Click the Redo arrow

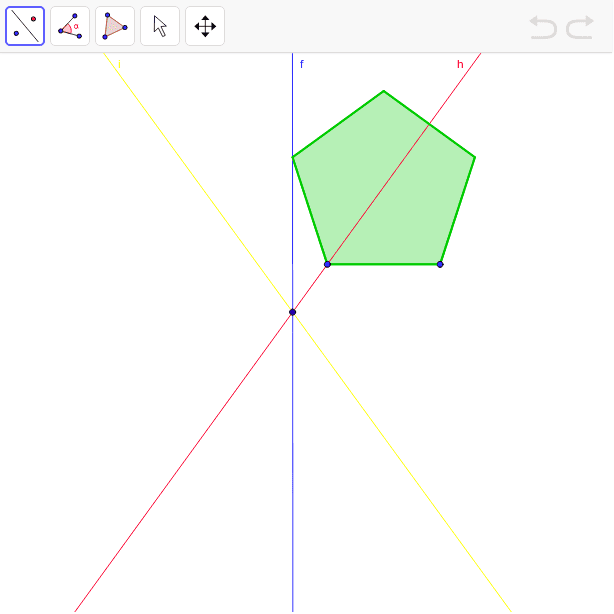[580, 27]
